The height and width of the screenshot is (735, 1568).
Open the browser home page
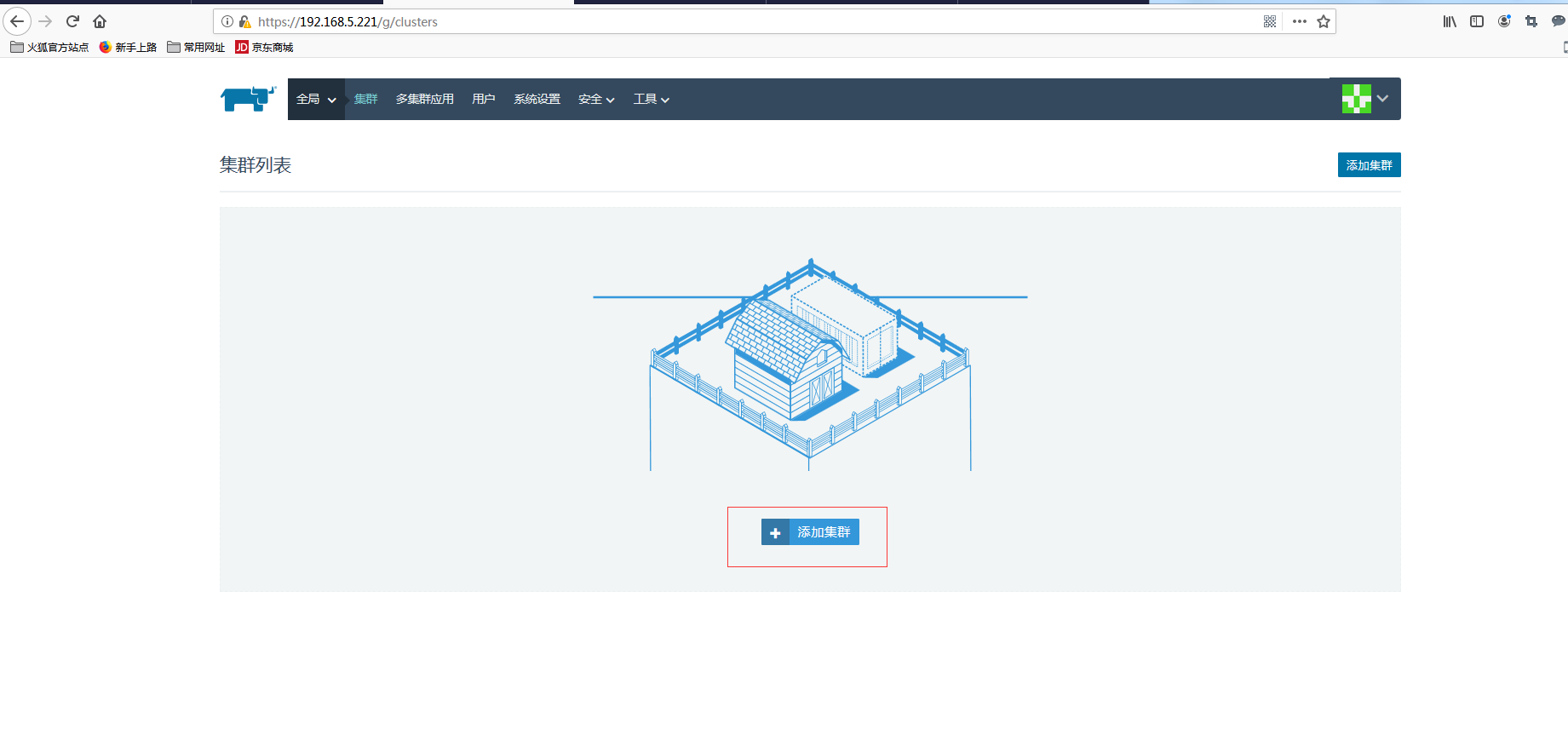[100, 21]
